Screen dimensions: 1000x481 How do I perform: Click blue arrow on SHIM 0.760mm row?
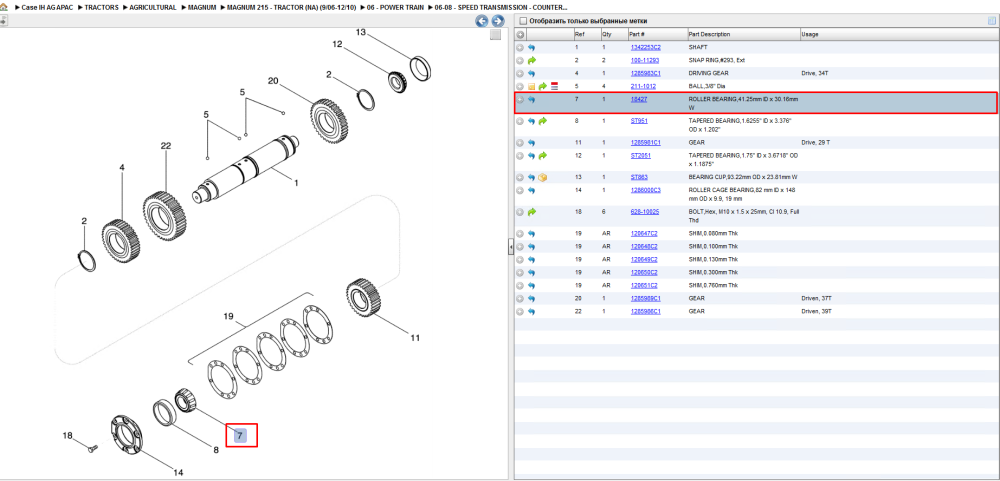click(531, 285)
